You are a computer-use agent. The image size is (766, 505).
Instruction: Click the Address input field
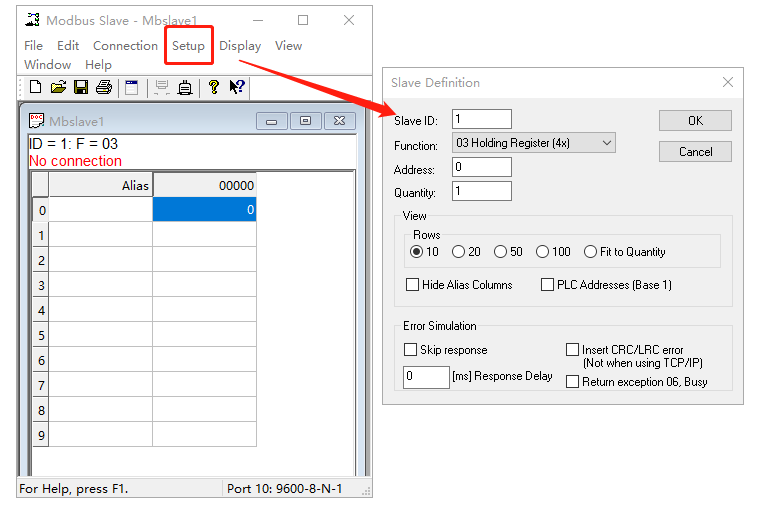tap(482, 167)
